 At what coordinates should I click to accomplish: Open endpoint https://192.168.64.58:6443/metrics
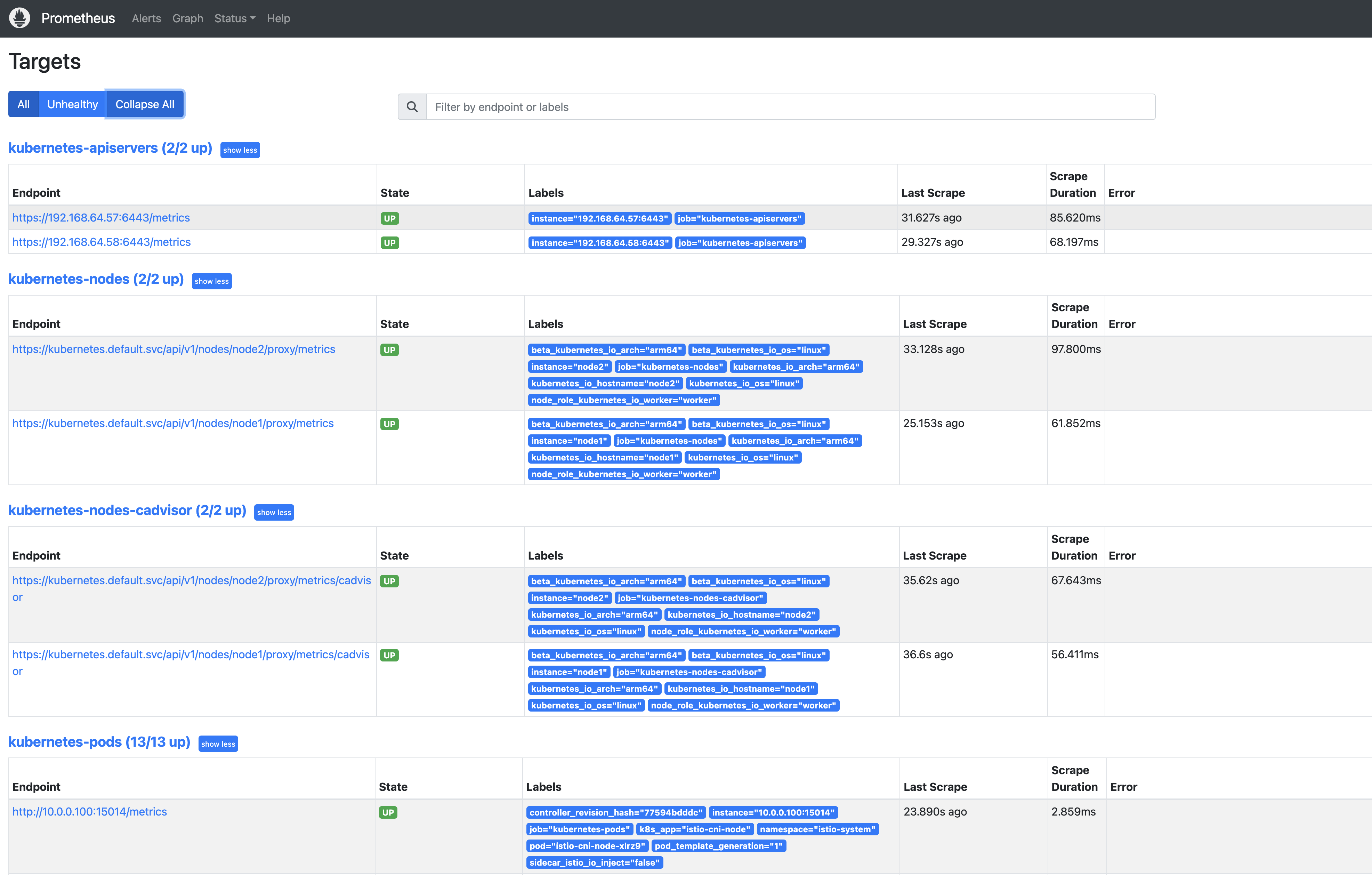[102, 242]
